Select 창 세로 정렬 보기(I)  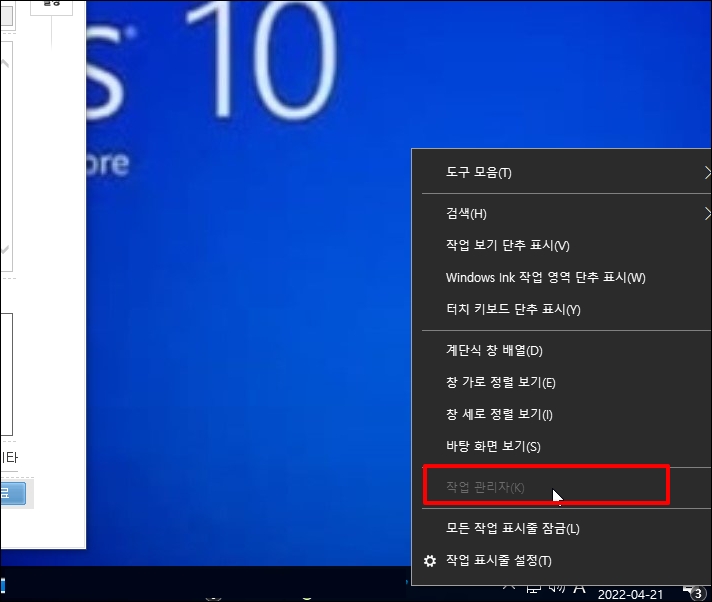[x=561, y=414]
